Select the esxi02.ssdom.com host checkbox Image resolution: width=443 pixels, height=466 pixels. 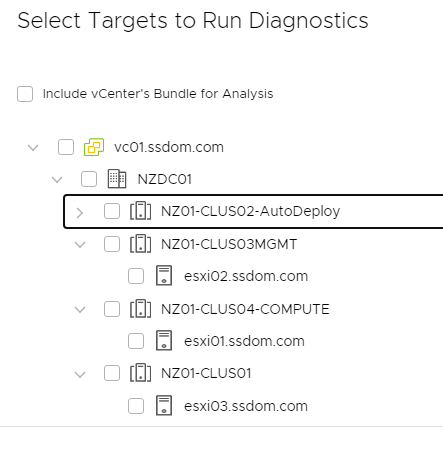136,276
